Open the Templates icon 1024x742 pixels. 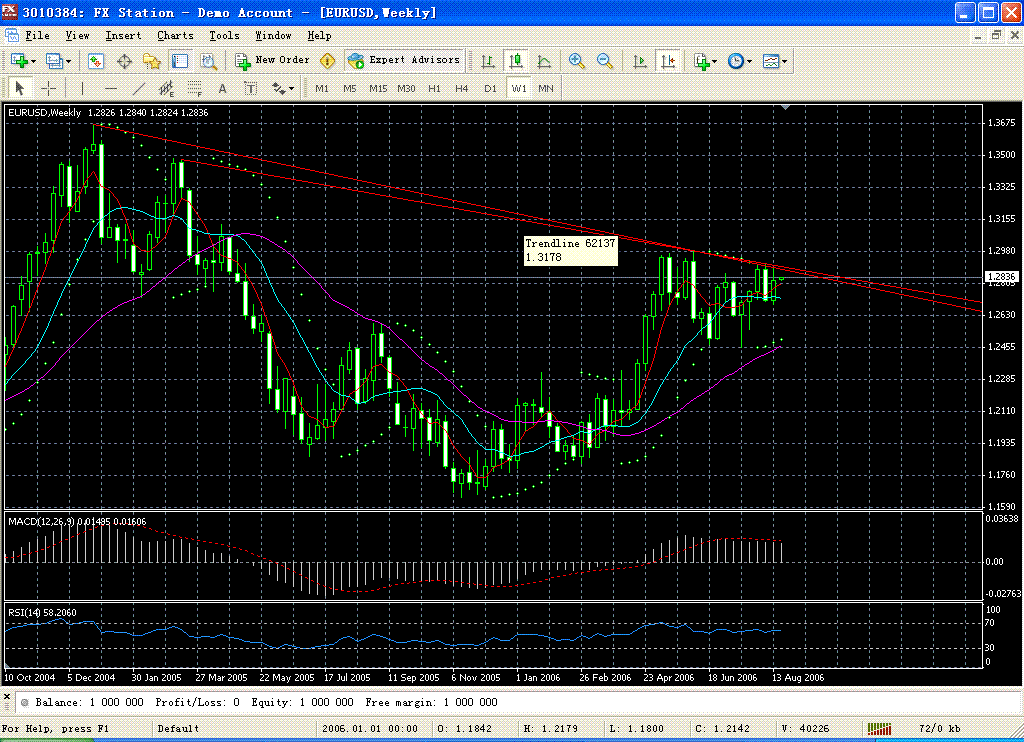tap(771, 61)
